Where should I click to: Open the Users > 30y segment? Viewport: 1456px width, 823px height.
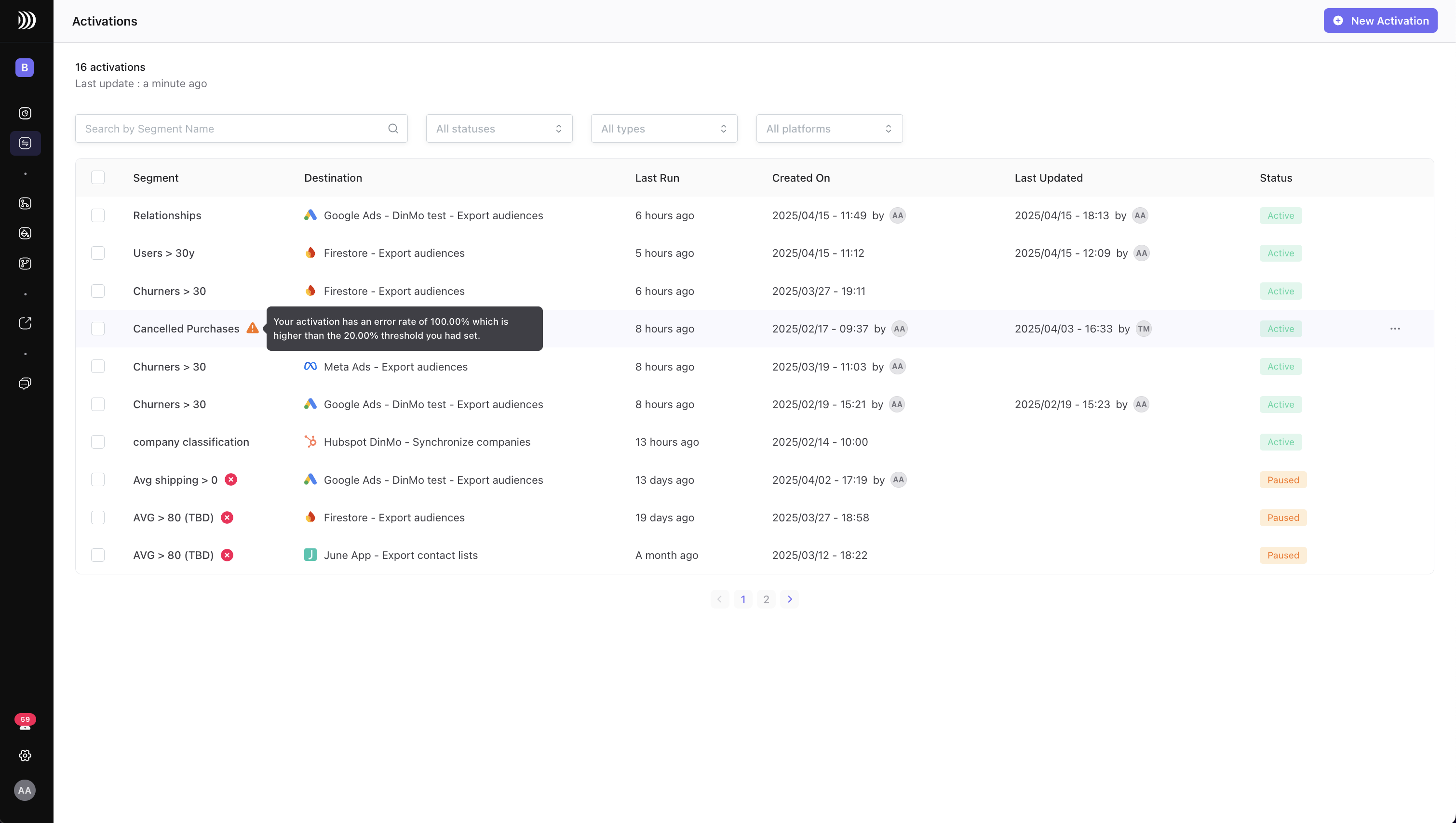[163, 253]
